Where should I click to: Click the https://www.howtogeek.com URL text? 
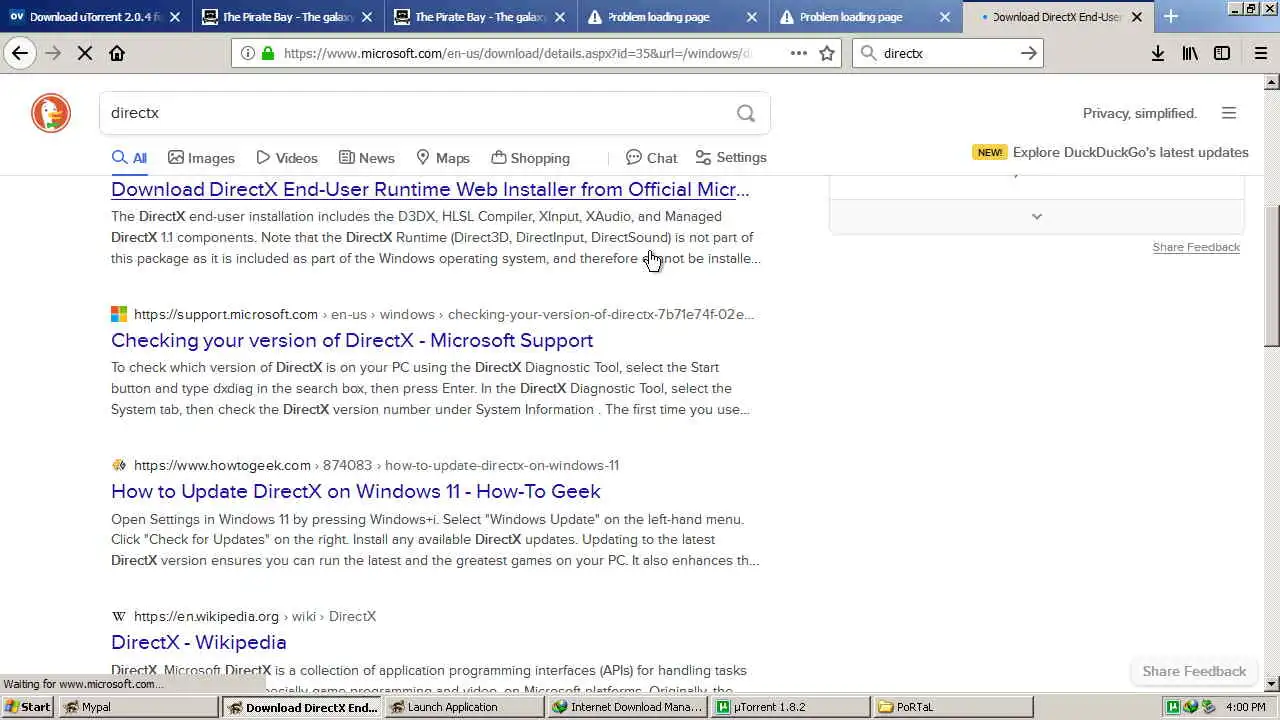click(222, 465)
